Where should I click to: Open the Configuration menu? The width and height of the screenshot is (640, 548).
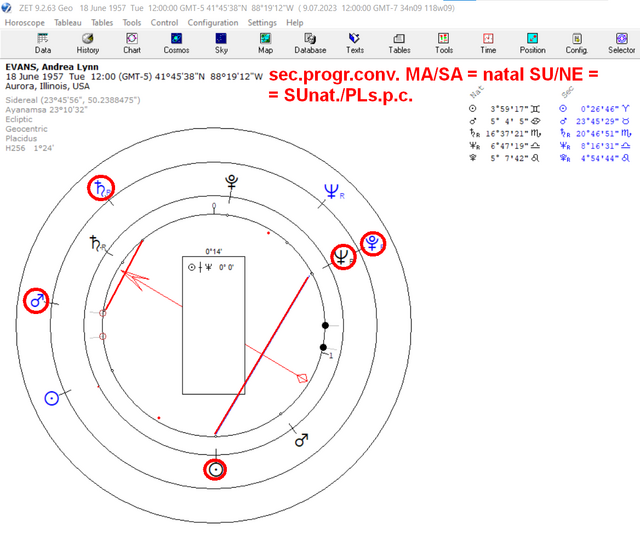pyautogui.click(x=213, y=22)
